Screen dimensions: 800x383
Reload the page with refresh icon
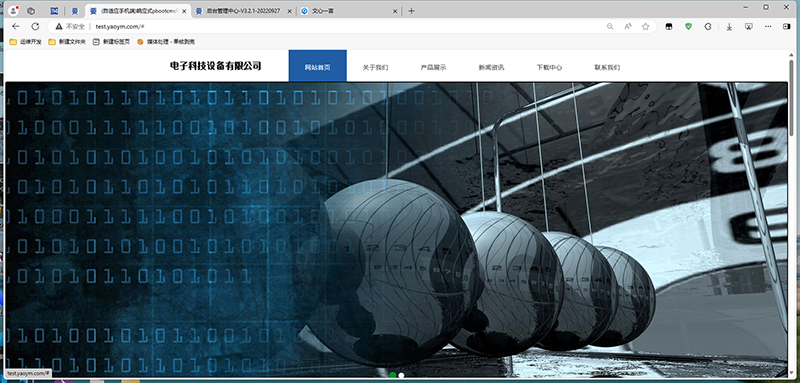pos(35,27)
